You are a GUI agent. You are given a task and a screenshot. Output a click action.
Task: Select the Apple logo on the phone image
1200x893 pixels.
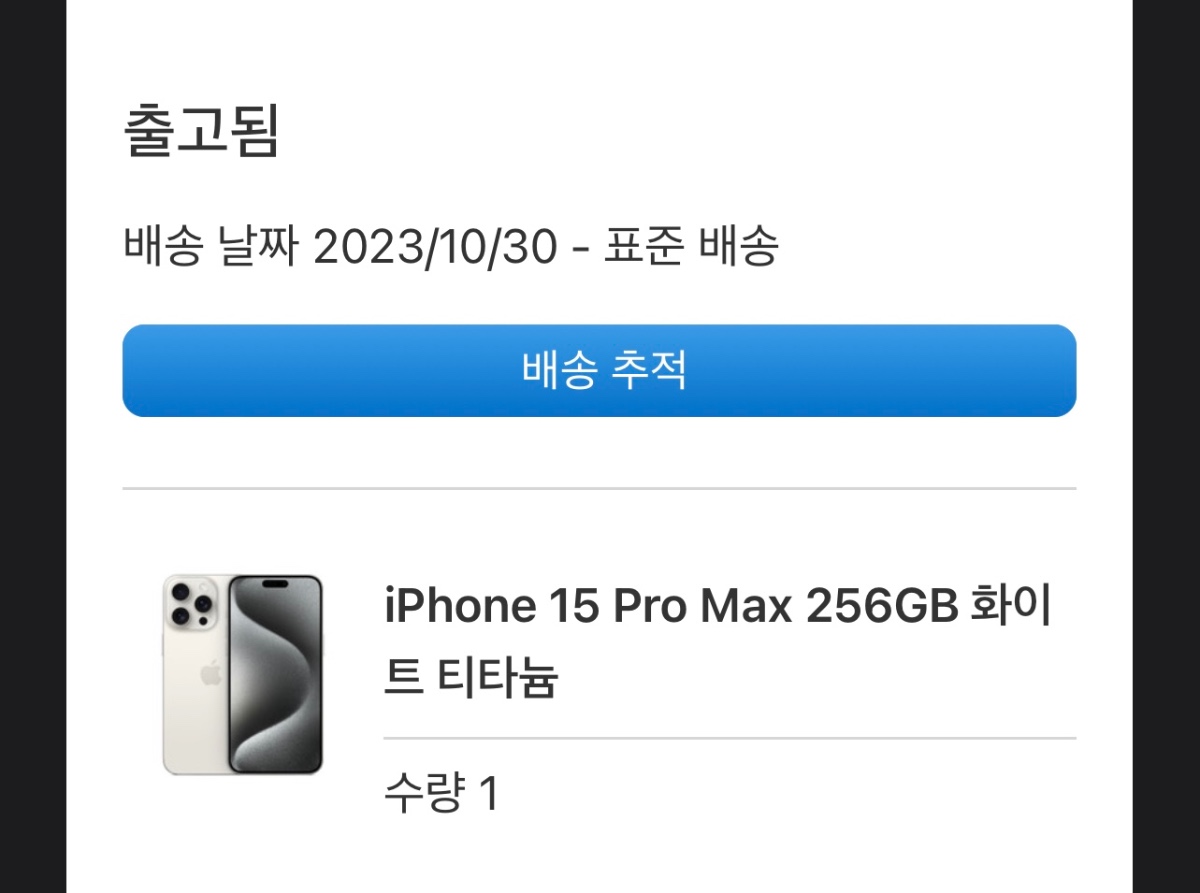[x=211, y=674]
